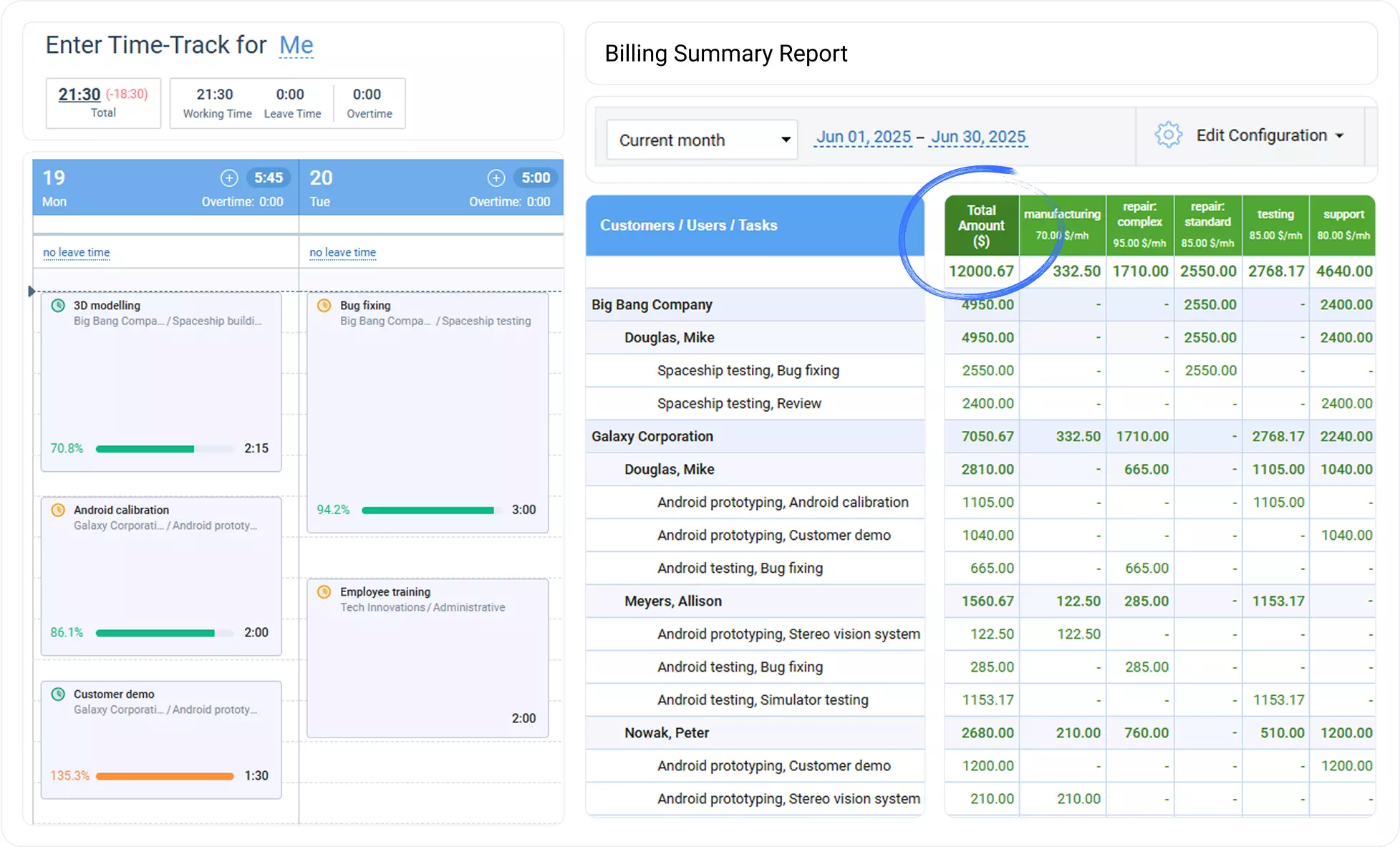This screenshot has width=1400, height=847.
Task: Click the Jun 01, 2025 start date
Action: click(864, 137)
